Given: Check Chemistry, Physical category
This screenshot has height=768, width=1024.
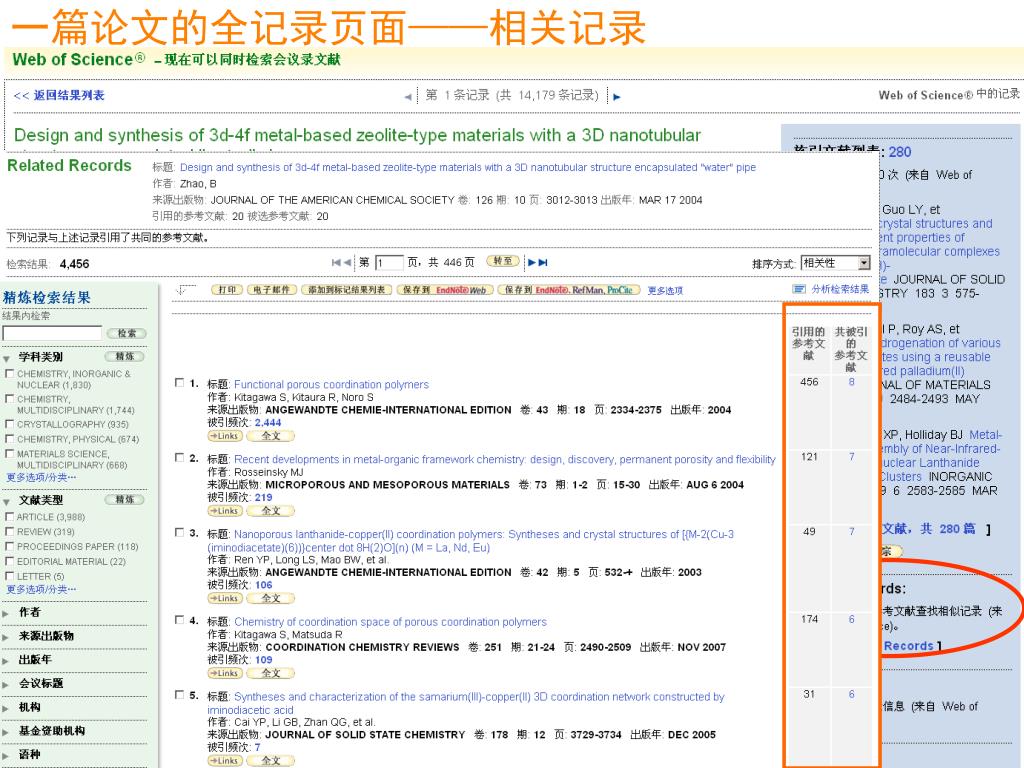Looking at the screenshot, I should pyautogui.click(x=9, y=439).
